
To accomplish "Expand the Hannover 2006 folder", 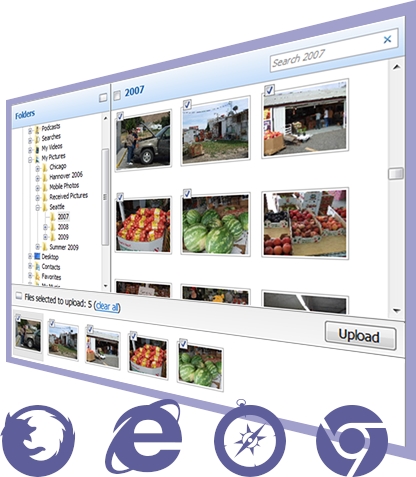I will click(38, 178).
